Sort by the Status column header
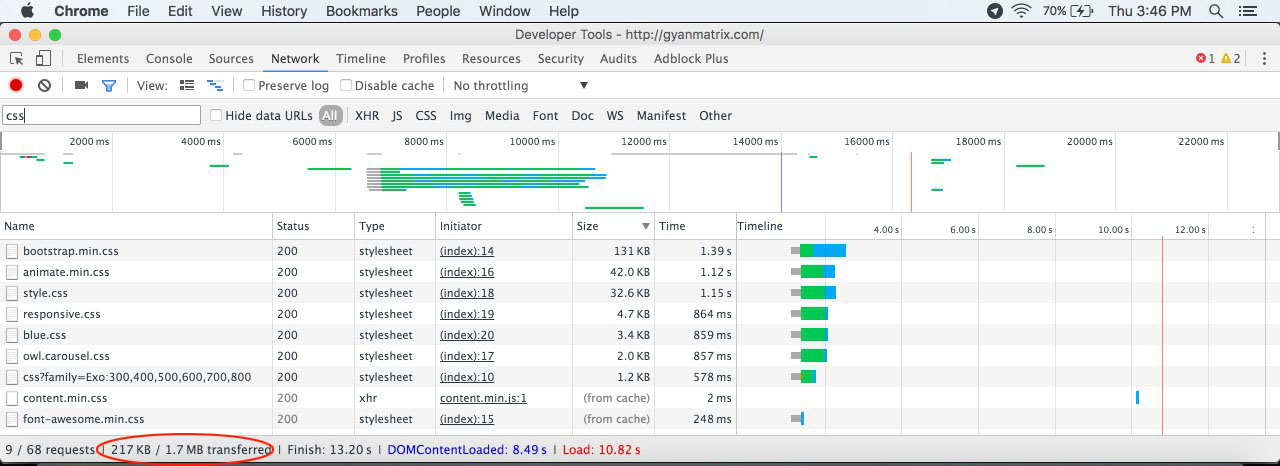The image size is (1280, 466). coord(313,226)
